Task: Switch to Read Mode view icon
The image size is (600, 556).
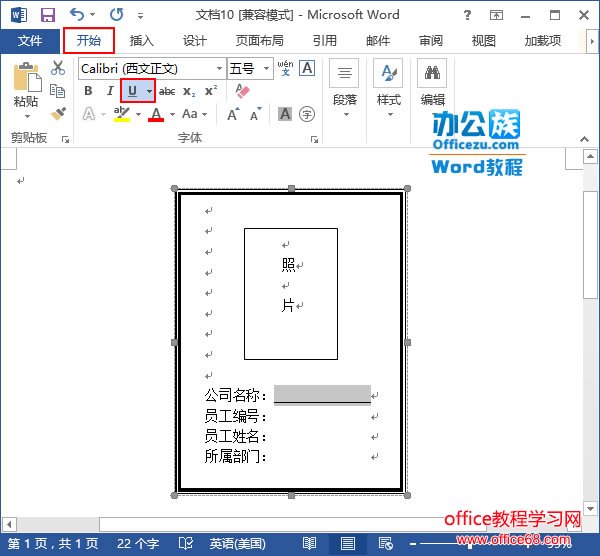Action: (x=309, y=544)
